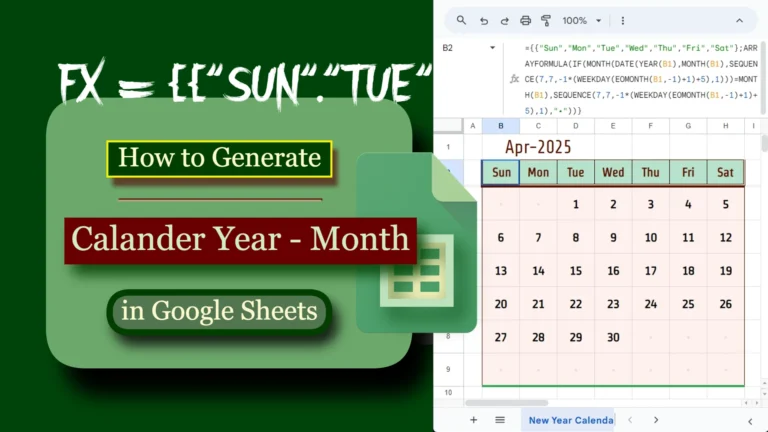
Task: Click the fx function icon
Action: point(514,79)
